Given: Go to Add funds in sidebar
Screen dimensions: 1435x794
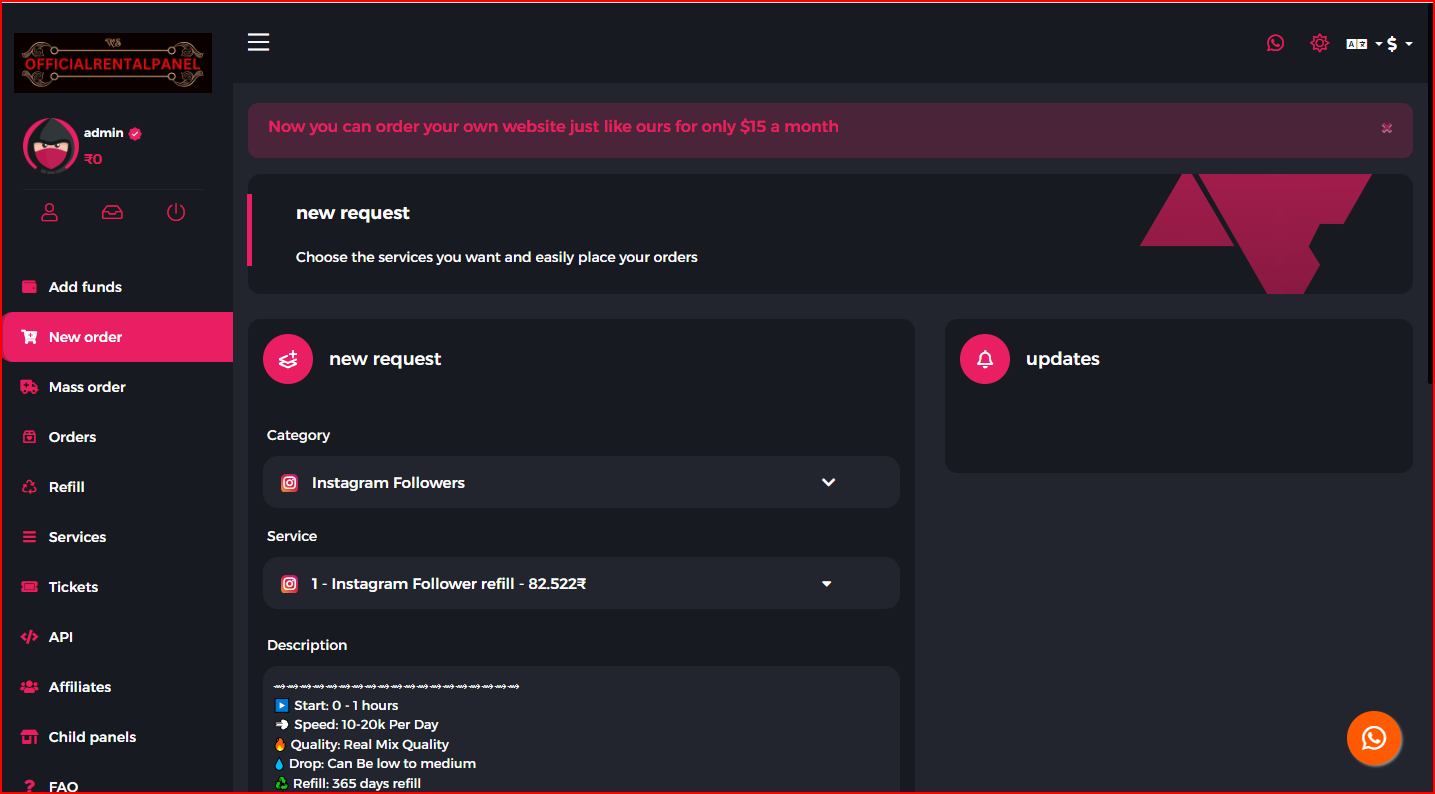Looking at the screenshot, I should coord(85,287).
